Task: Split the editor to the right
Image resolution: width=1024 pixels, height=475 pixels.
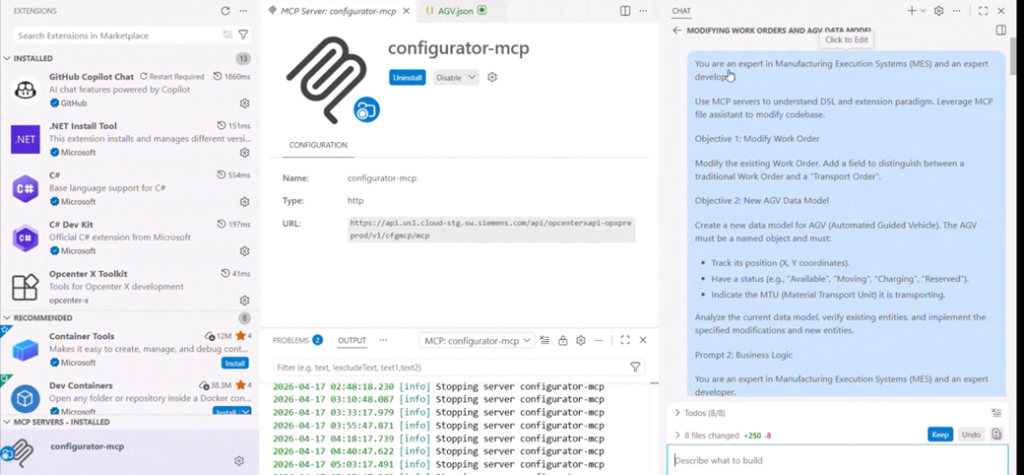Action: 625,11
